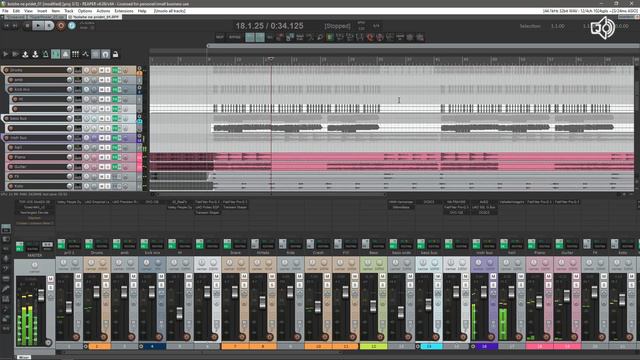Pause playback with the transport Pause button
The image size is (640, 360).
[49, 26]
